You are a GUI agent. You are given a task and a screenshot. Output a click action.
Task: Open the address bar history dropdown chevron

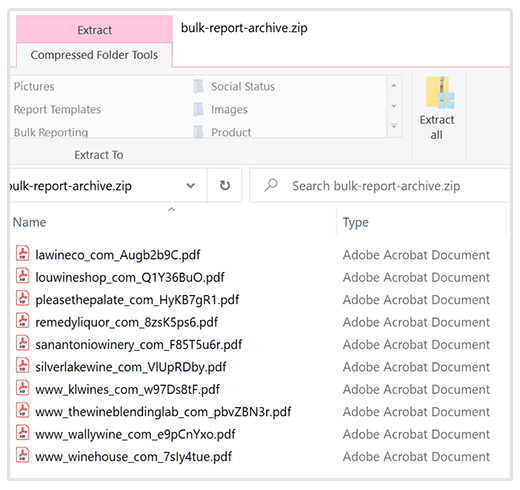[x=190, y=186]
